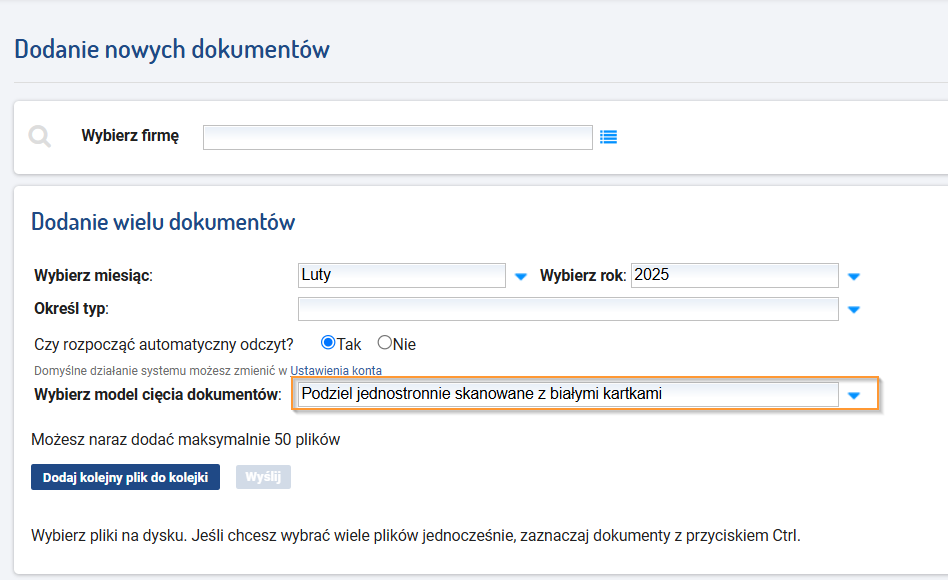Image resolution: width=948 pixels, height=580 pixels.
Task: Click the Dodanie wielu dokumentów heading
Action: pos(163,222)
